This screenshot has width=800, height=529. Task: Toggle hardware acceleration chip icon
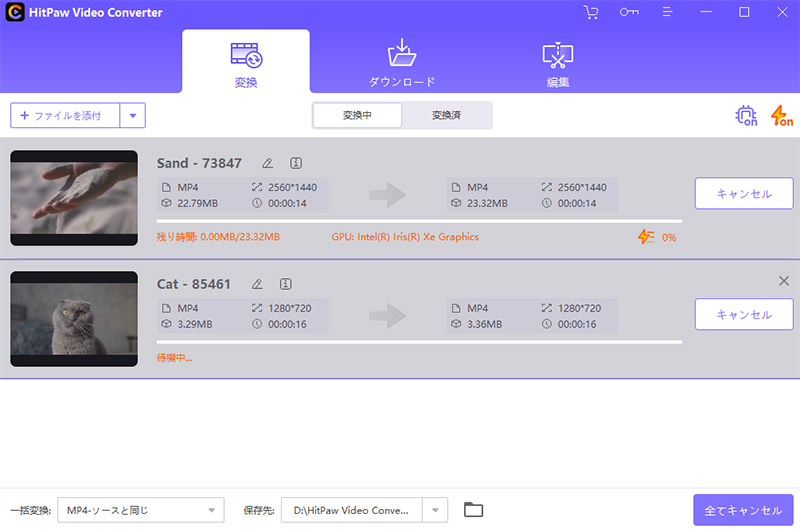click(x=746, y=116)
